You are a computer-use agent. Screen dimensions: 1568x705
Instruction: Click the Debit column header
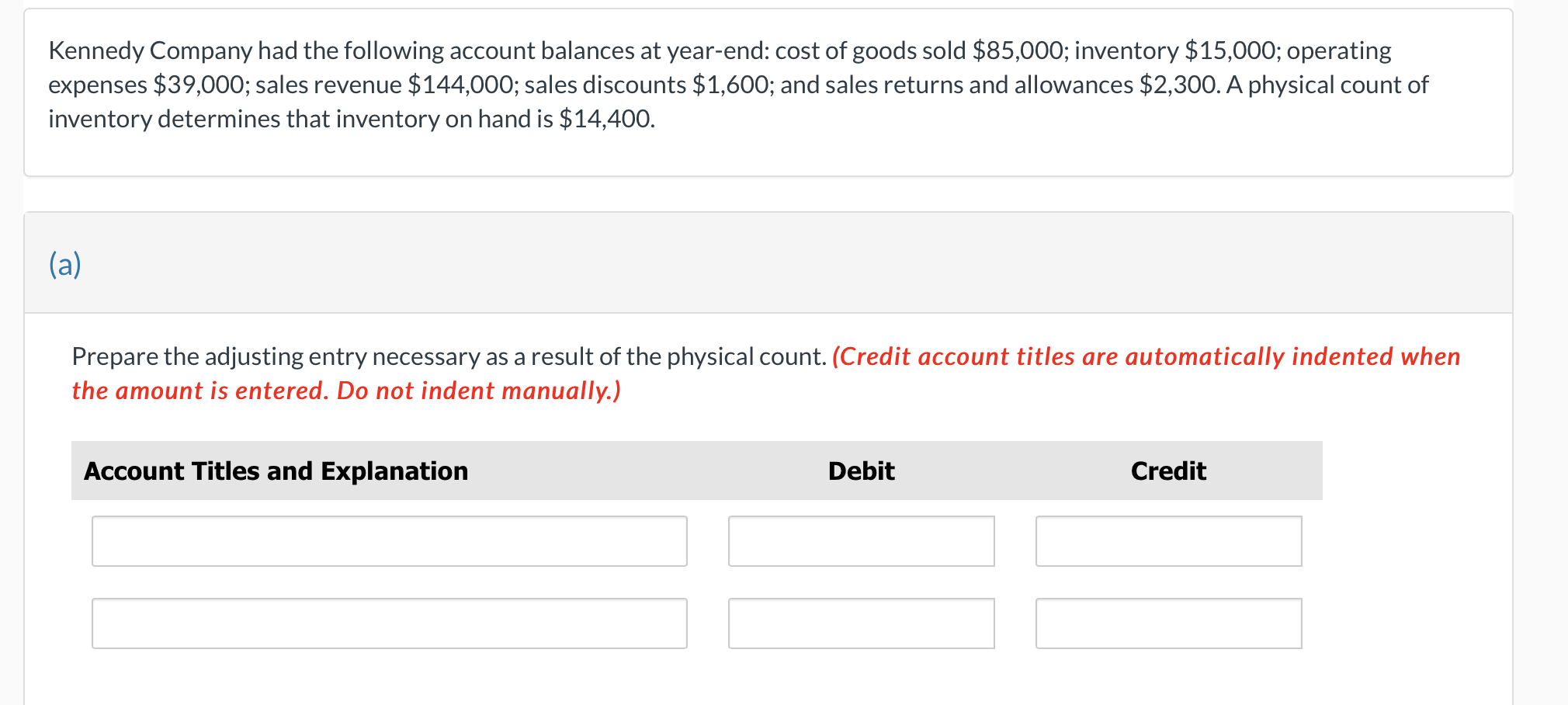coord(861,471)
